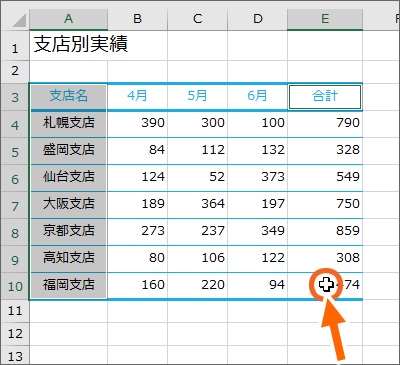The width and height of the screenshot is (400, 365).
Task: Select the 合計 header cell
Action: [325, 97]
